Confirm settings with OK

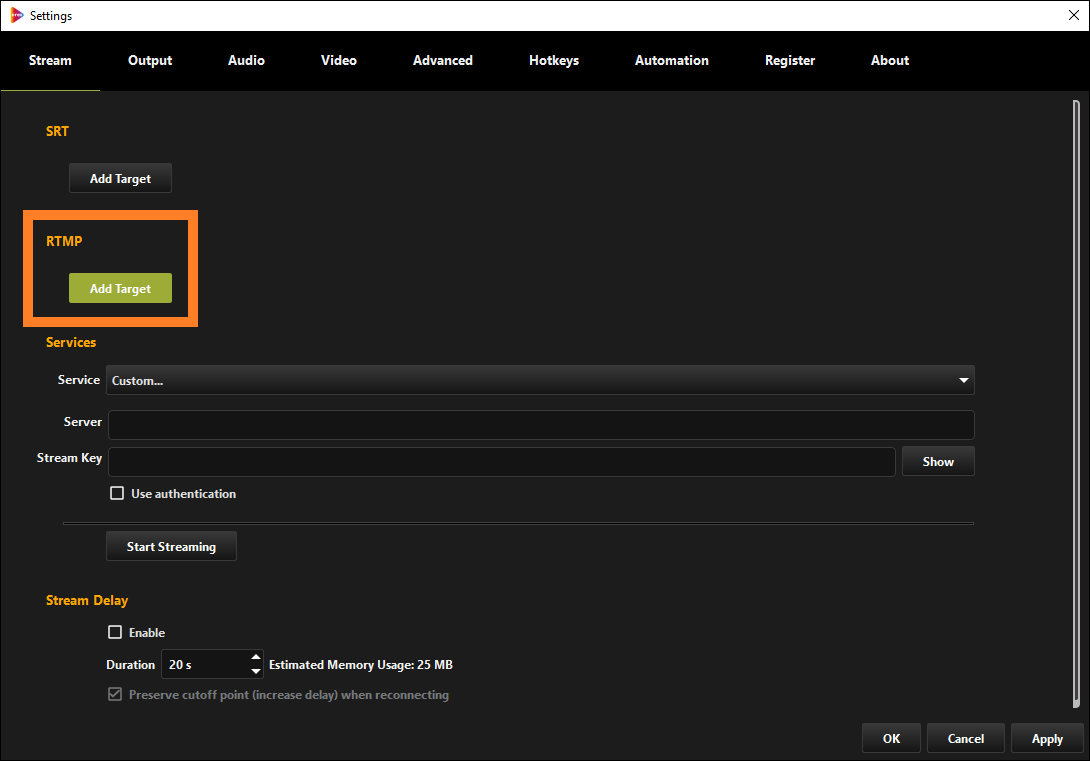click(x=891, y=738)
